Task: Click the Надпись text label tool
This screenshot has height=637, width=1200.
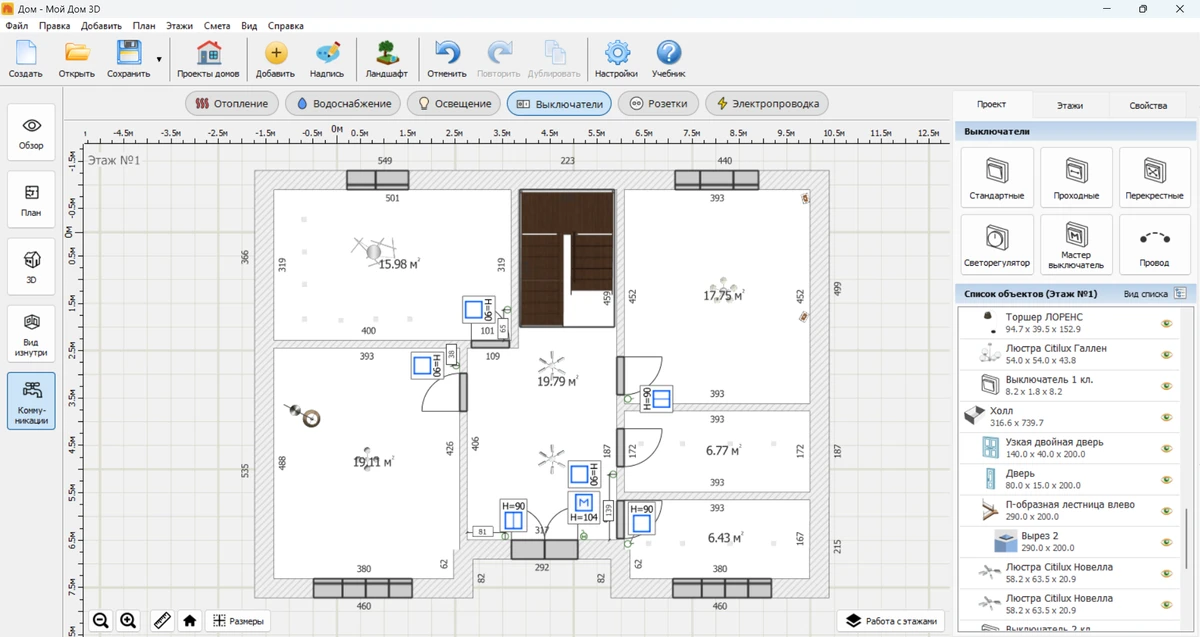Action: [x=327, y=59]
